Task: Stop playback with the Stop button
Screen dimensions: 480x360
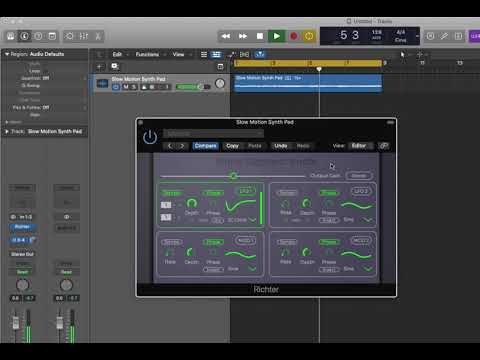Action: (x=260, y=36)
